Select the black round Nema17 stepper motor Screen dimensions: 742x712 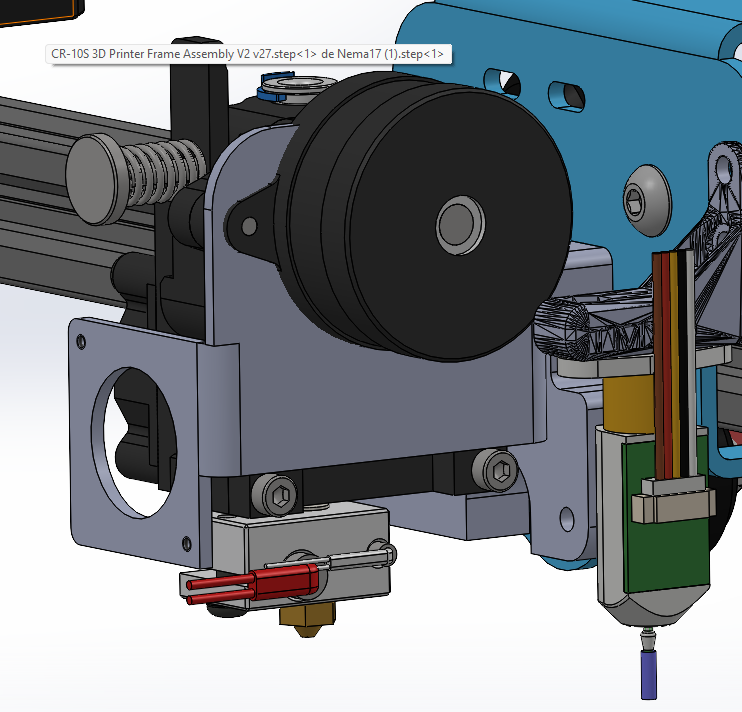coord(424,218)
